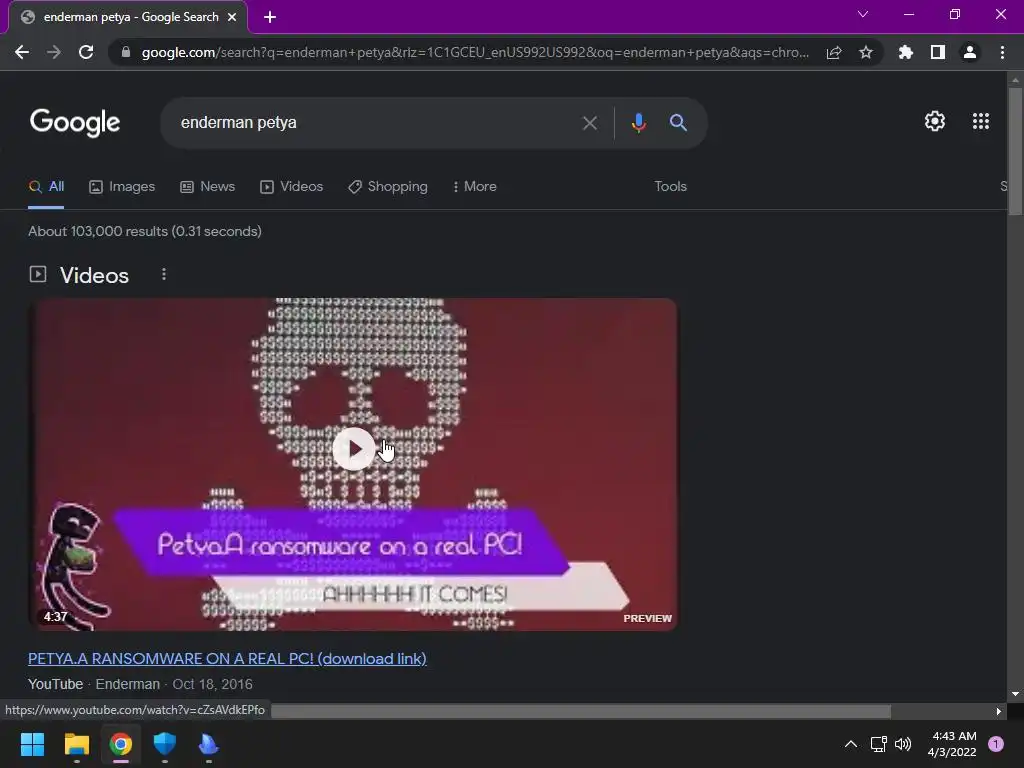Click the horizontal scrollbar right arrow

pos(999,711)
